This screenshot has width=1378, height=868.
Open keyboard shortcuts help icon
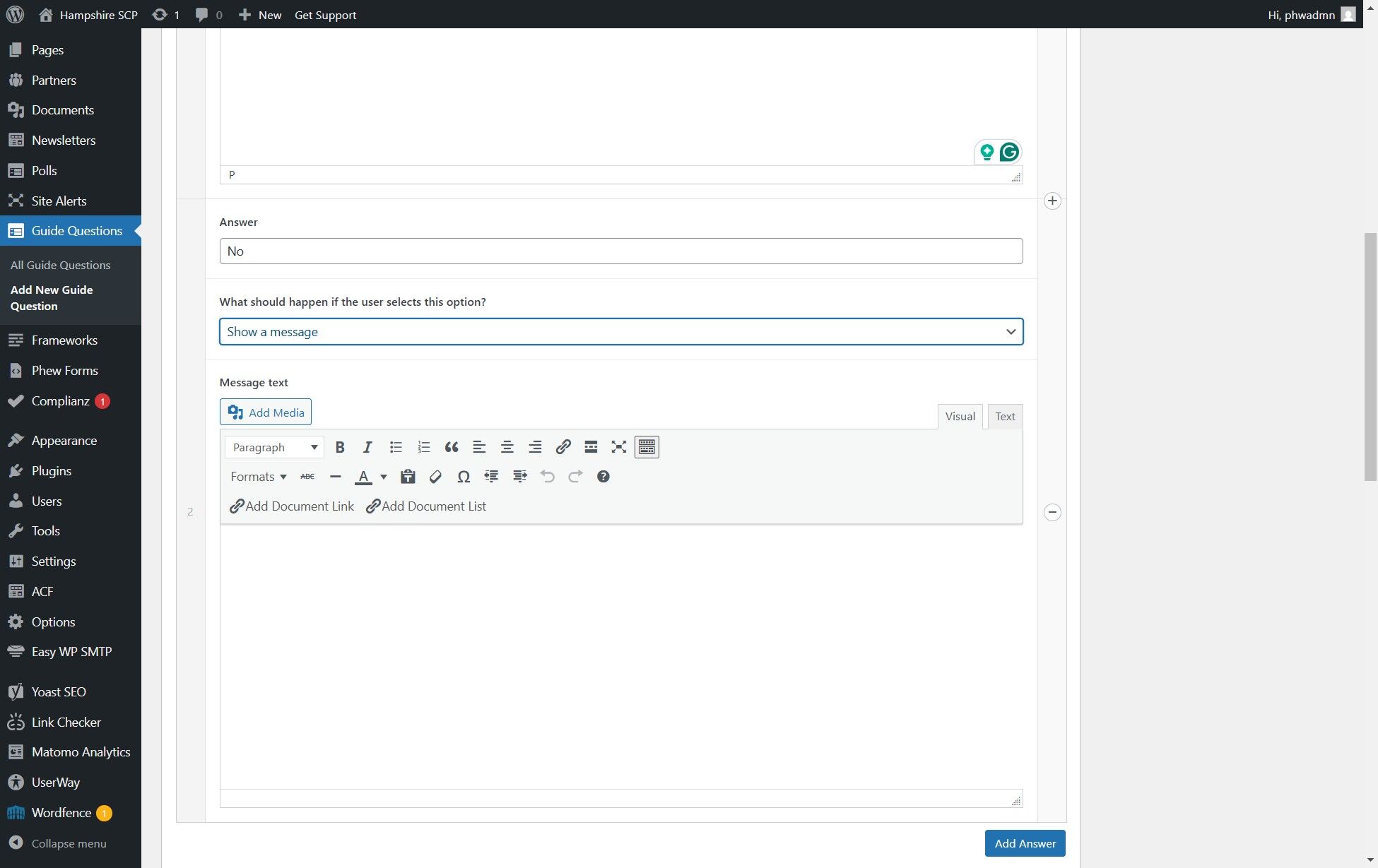pyautogui.click(x=603, y=477)
